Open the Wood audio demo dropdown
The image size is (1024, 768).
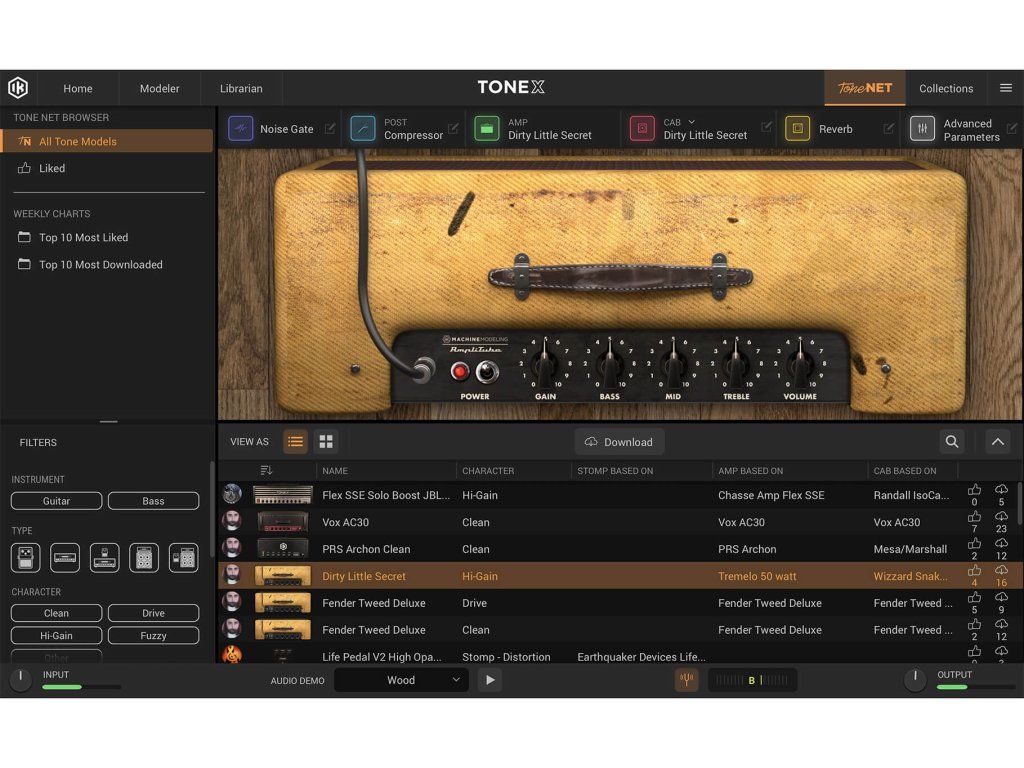tap(401, 680)
